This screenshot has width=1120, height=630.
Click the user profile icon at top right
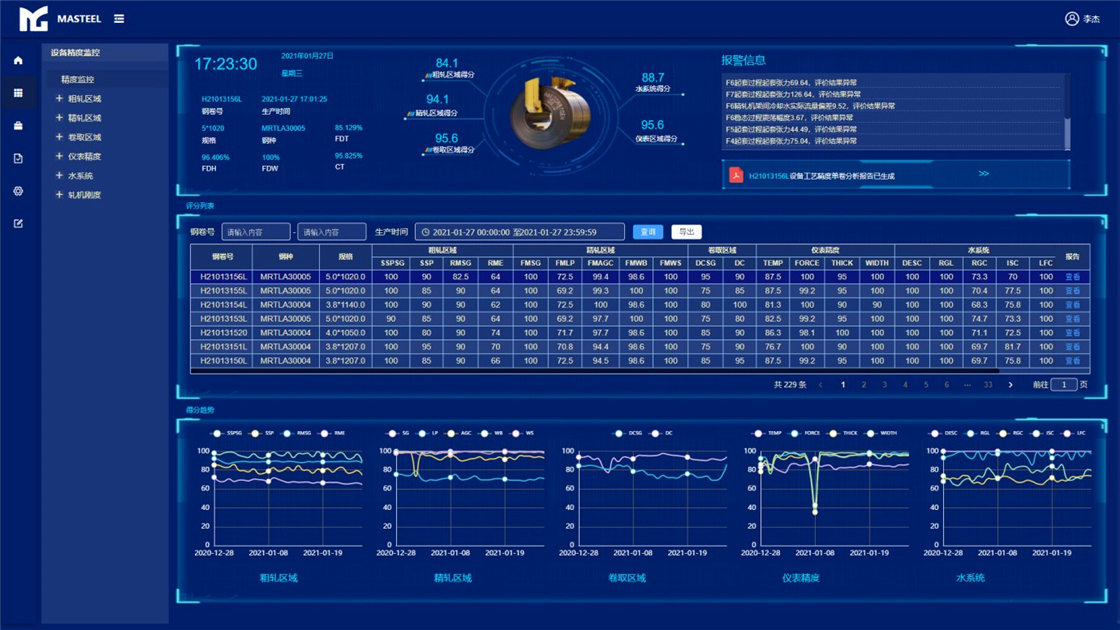(x=1072, y=19)
